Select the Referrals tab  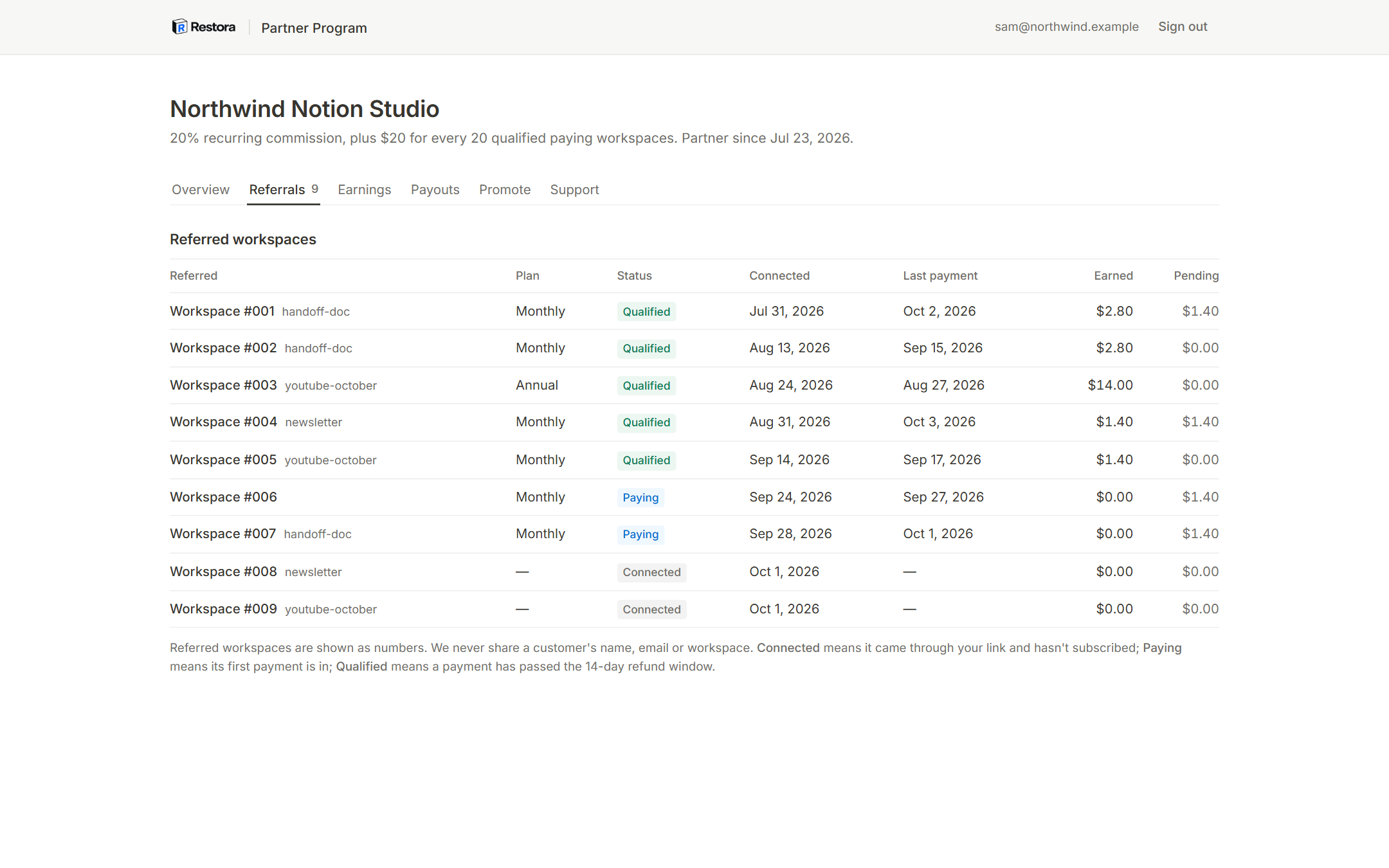284,190
